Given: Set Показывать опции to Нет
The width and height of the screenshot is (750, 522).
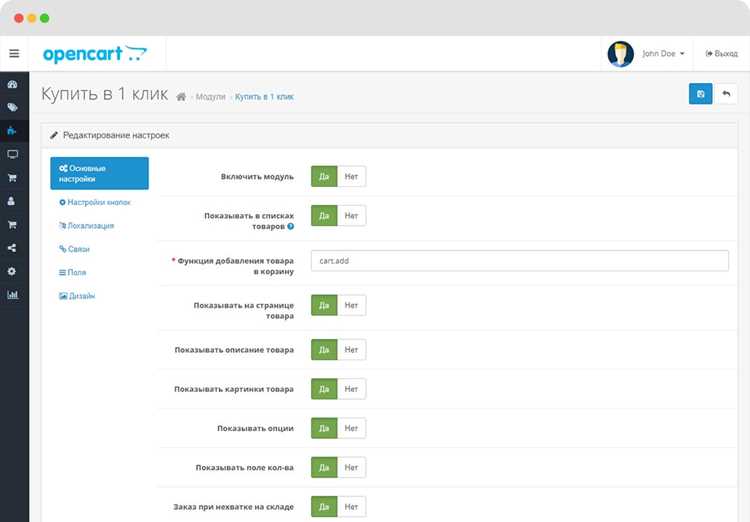Looking at the screenshot, I should (x=351, y=428).
